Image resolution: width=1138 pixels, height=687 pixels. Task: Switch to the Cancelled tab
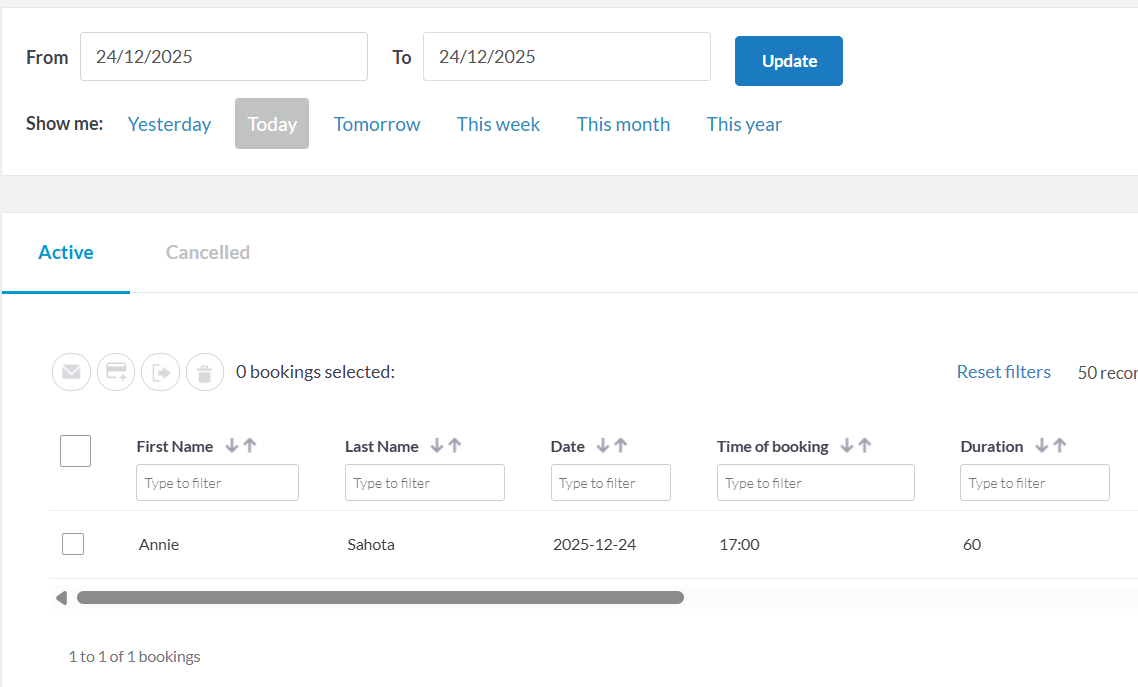point(208,253)
